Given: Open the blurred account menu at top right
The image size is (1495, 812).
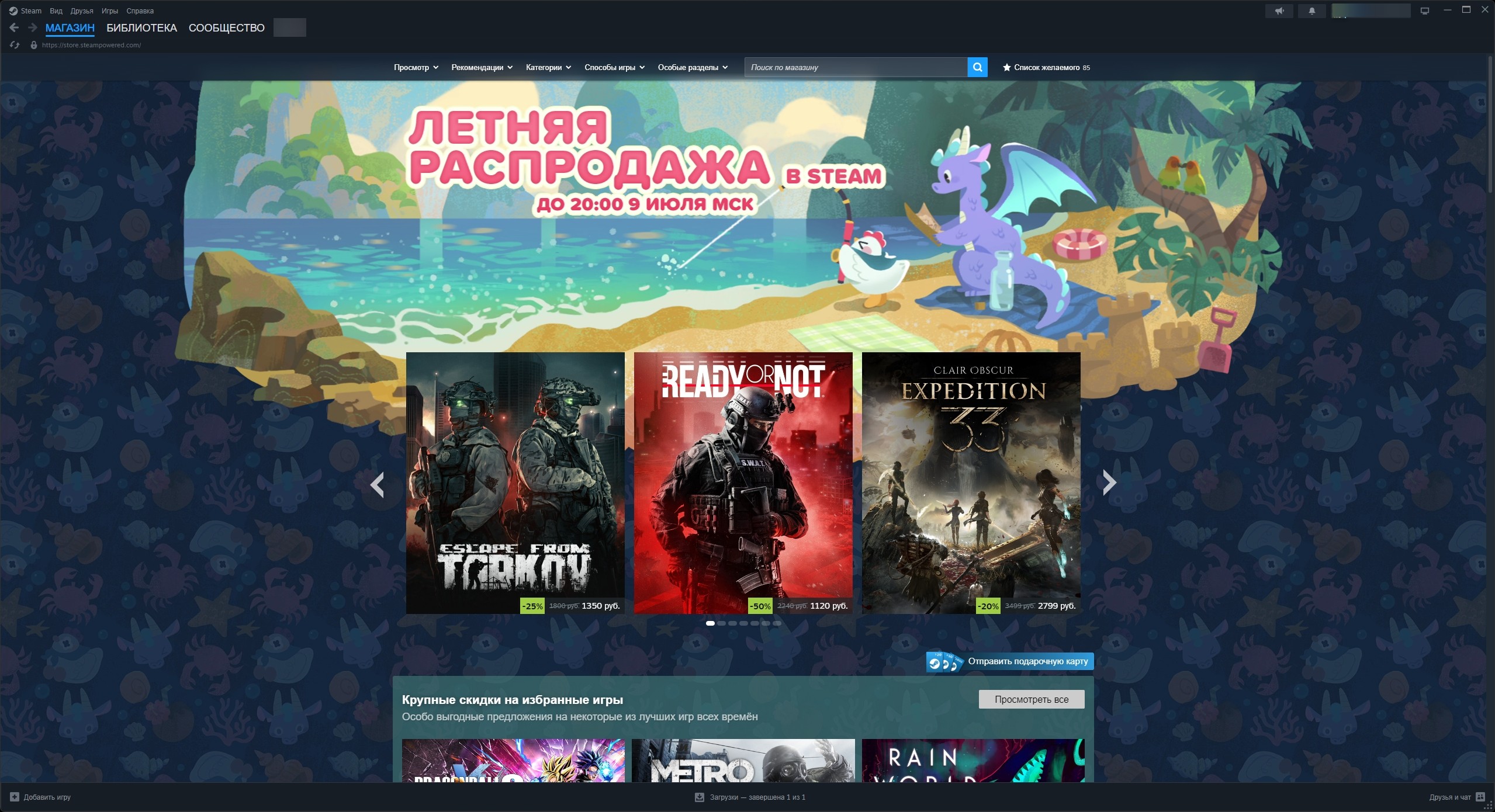Looking at the screenshot, I should (x=1371, y=11).
